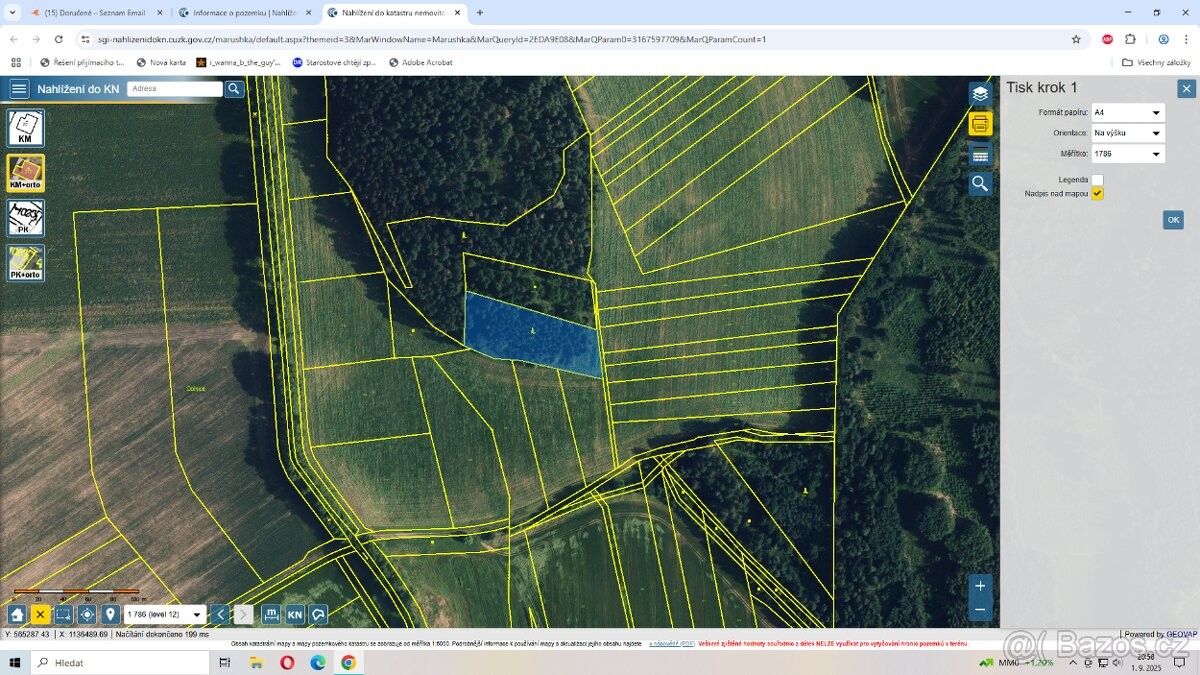Click the location pin marker icon

point(110,614)
